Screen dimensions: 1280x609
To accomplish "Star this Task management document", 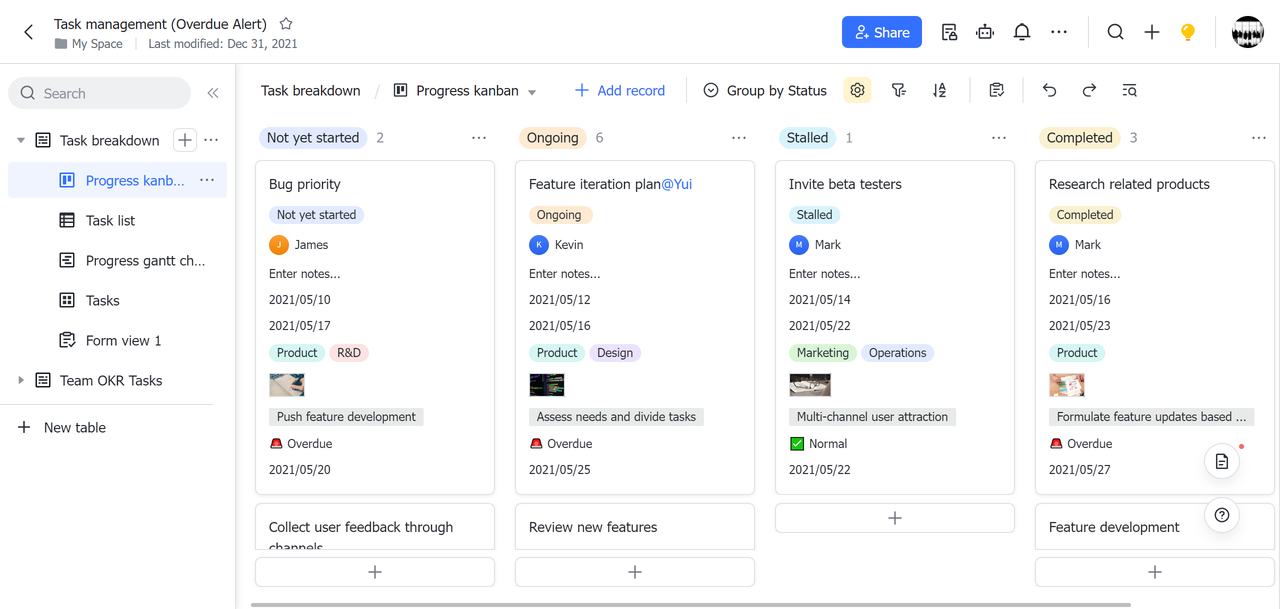I will pyautogui.click(x=286, y=24).
